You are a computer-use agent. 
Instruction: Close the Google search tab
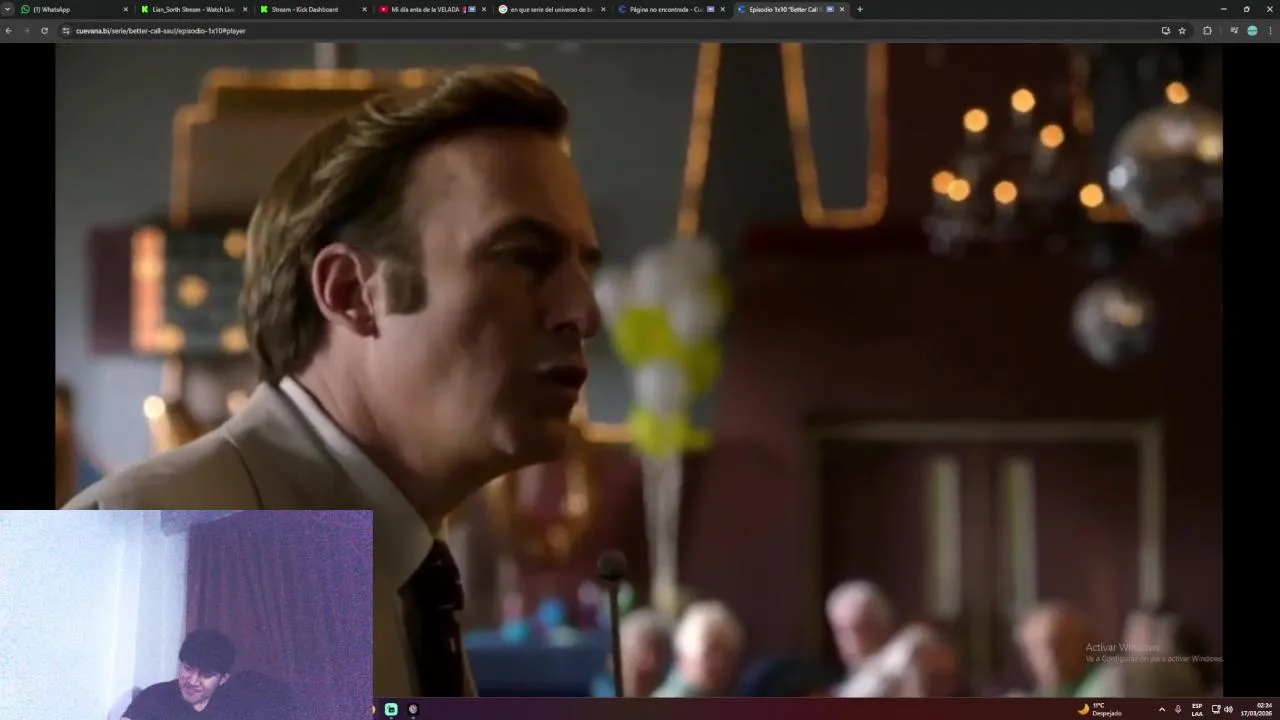(x=603, y=9)
